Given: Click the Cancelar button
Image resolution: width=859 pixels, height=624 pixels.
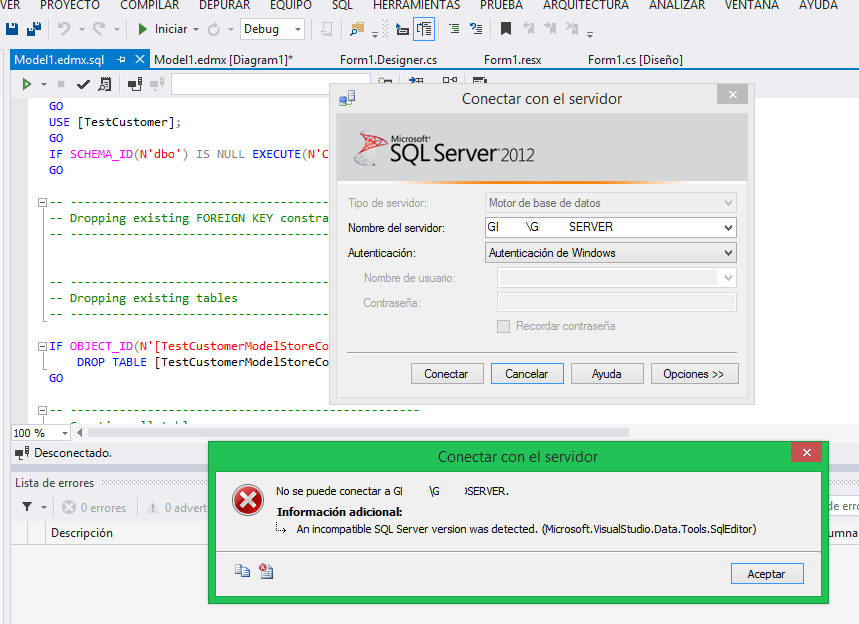Looking at the screenshot, I should click(x=527, y=374).
